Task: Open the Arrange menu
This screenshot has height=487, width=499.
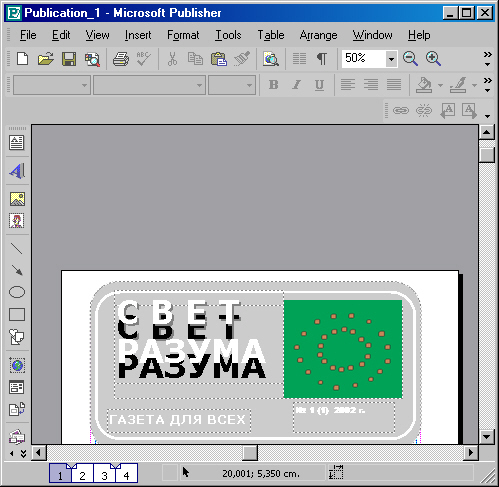Action: click(318, 35)
